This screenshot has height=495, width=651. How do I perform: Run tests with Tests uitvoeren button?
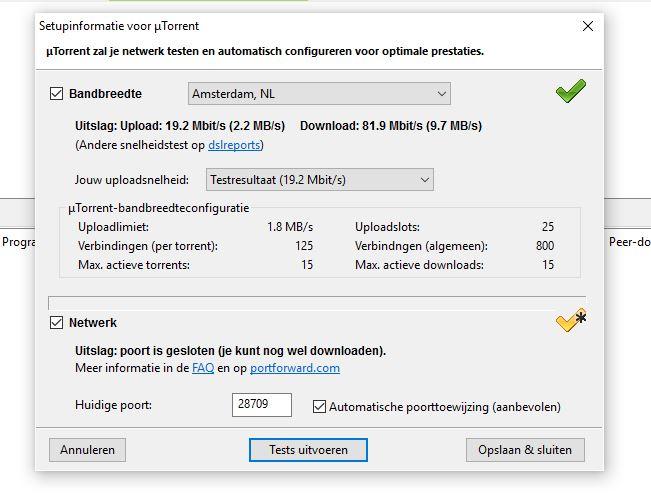click(x=308, y=450)
